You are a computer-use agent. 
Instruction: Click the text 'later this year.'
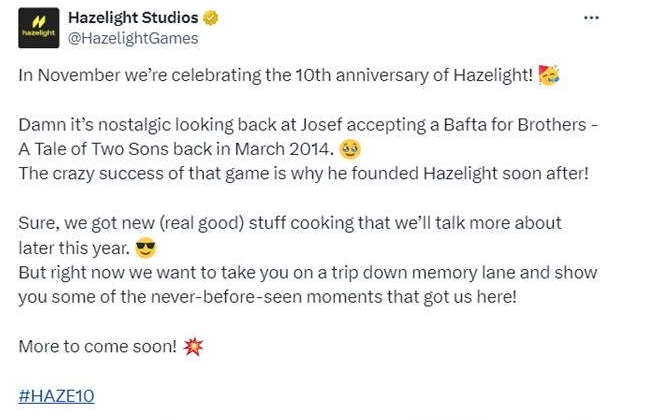coord(74,248)
